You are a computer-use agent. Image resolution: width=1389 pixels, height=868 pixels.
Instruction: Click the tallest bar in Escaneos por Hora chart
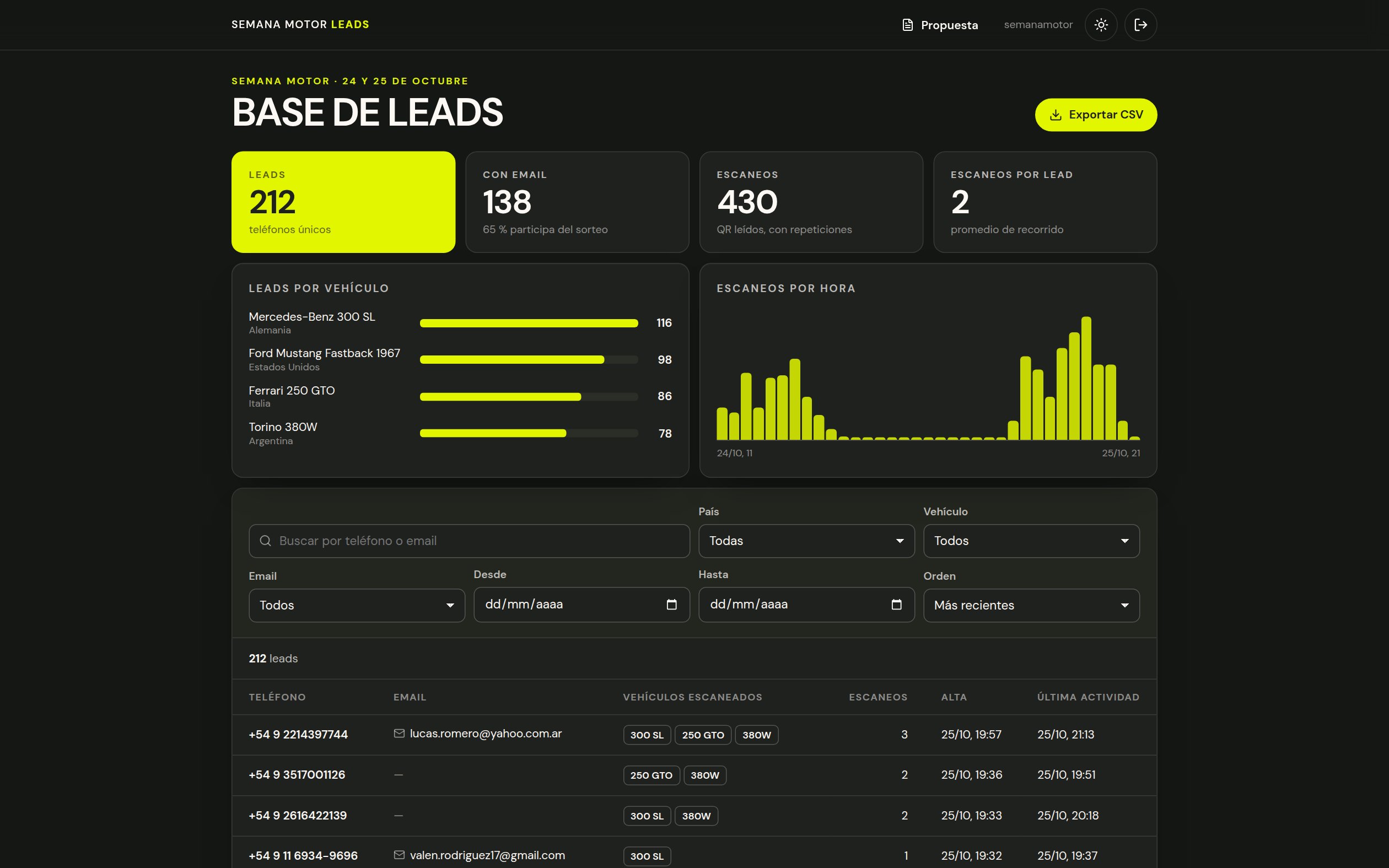pyautogui.click(x=1086, y=378)
